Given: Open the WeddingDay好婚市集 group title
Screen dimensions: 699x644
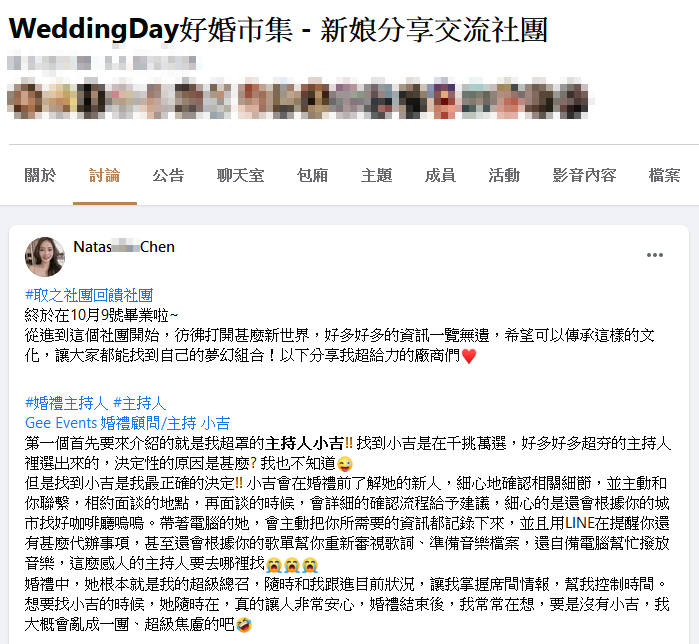Looking at the screenshot, I should (x=278, y=29).
